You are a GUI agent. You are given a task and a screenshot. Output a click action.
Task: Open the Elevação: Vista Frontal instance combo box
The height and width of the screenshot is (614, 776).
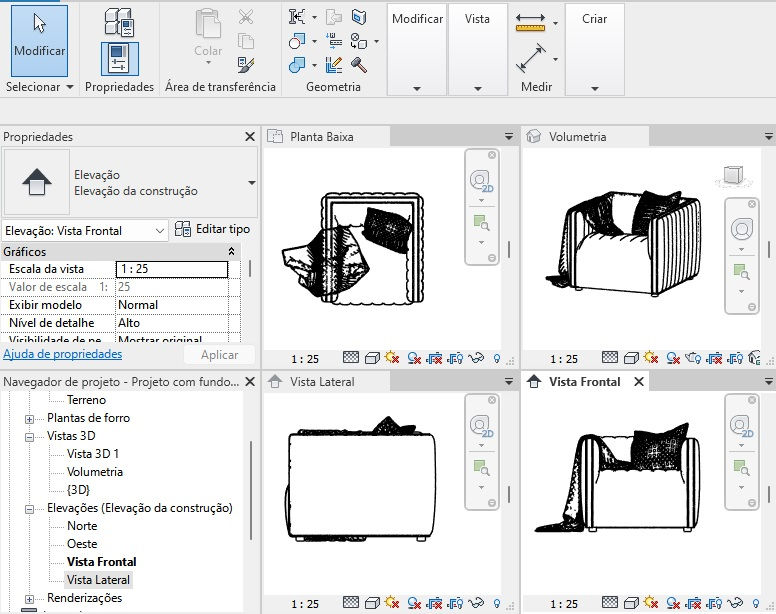pyautogui.click(x=85, y=231)
